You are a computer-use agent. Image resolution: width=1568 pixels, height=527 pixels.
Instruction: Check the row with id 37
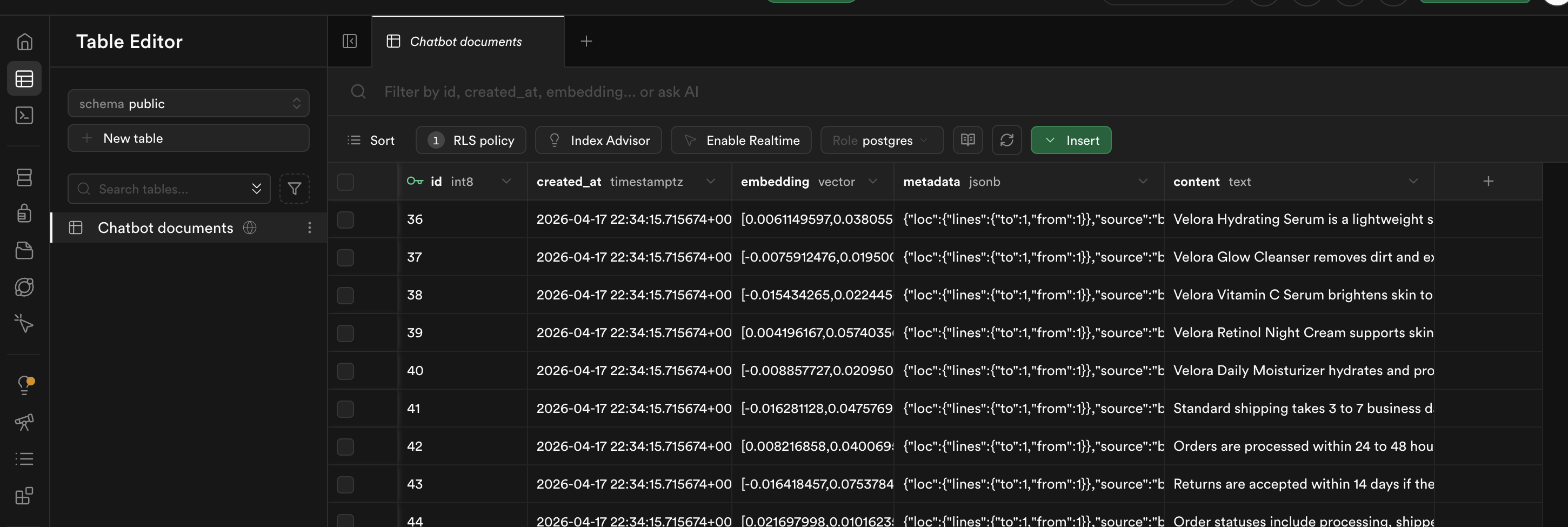click(345, 257)
